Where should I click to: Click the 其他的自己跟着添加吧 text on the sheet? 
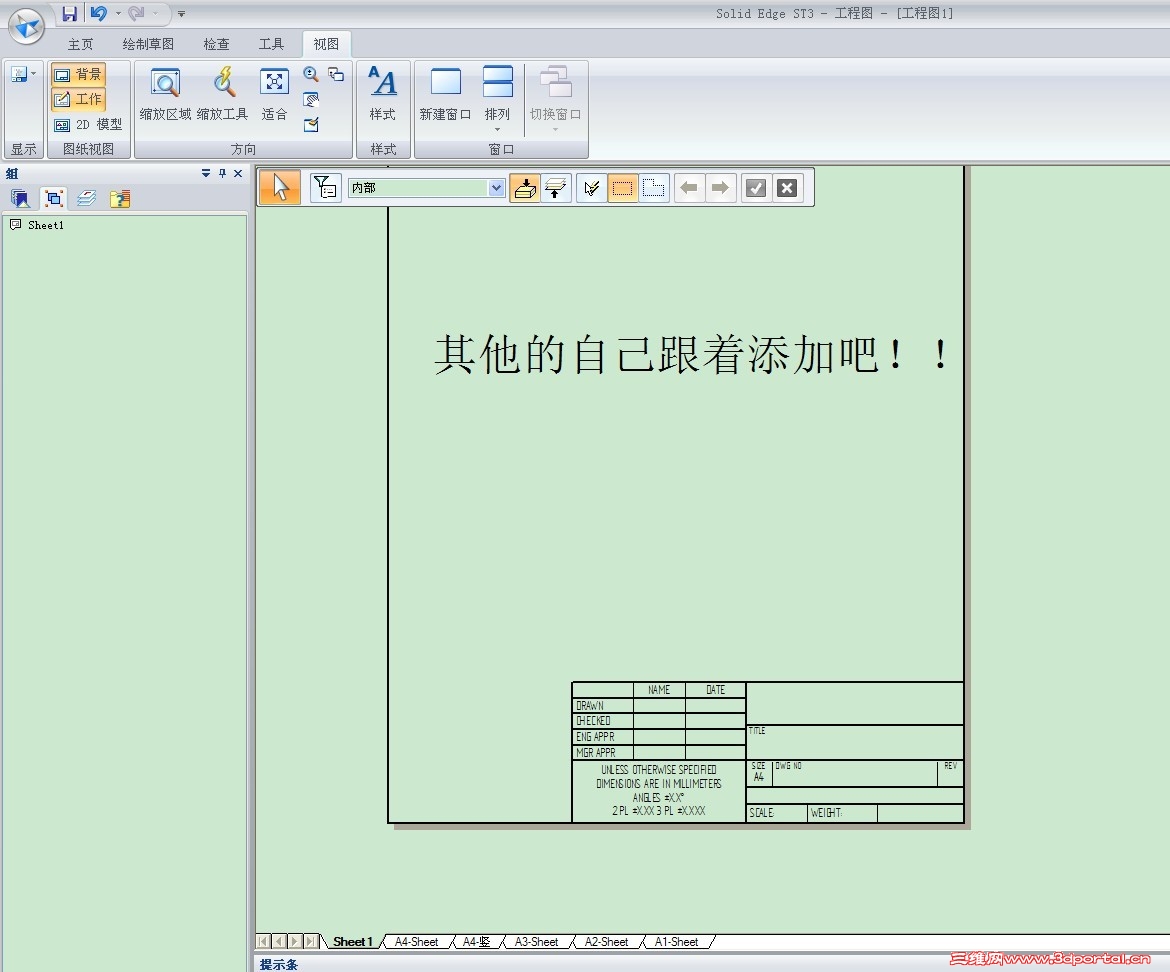(691, 354)
